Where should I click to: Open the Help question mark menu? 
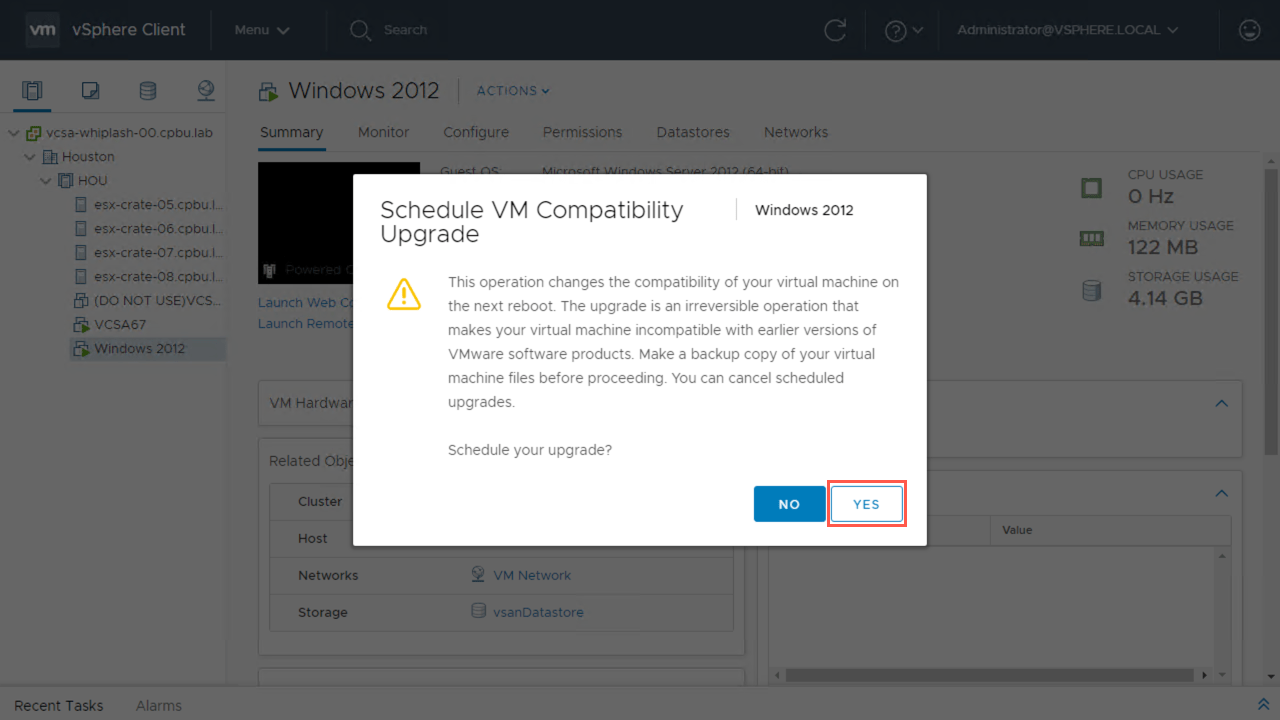(903, 30)
